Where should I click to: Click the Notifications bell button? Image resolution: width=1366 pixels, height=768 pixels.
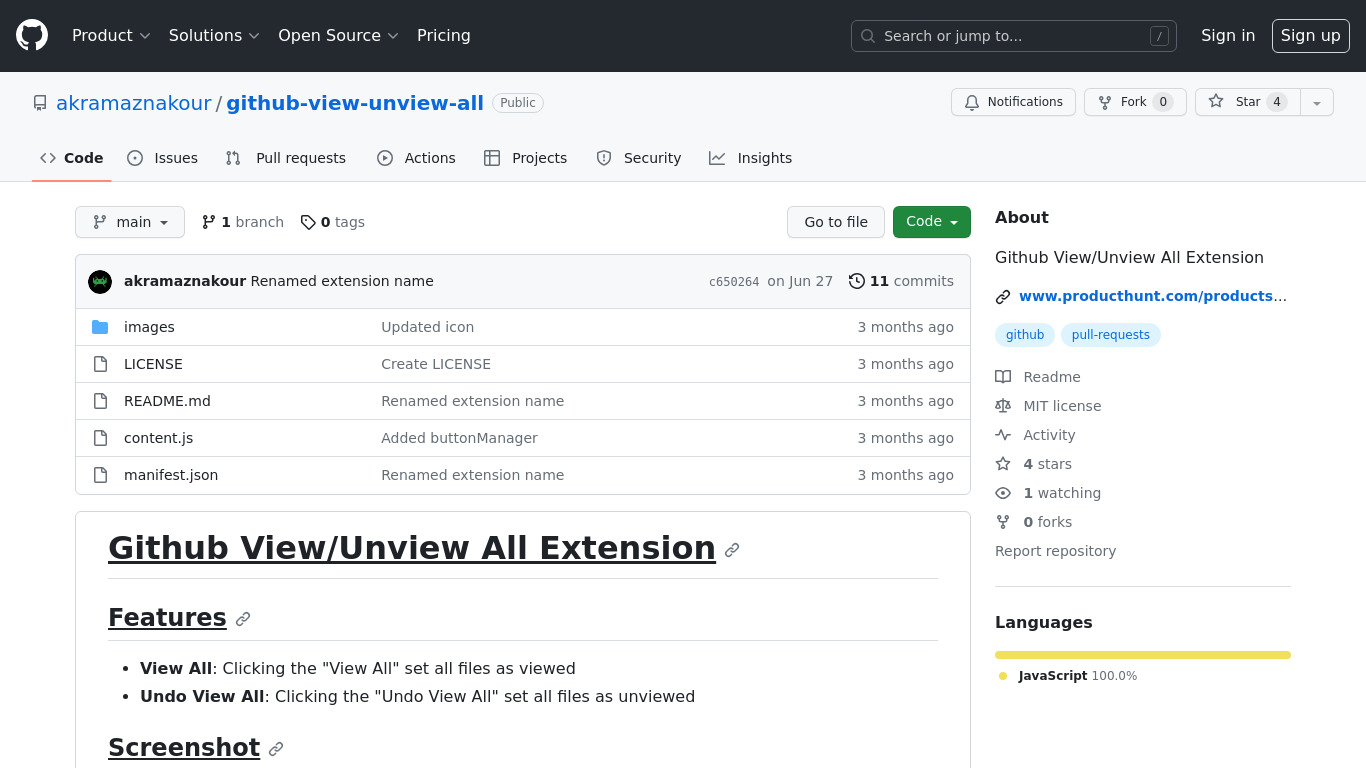tap(1013, 102)
